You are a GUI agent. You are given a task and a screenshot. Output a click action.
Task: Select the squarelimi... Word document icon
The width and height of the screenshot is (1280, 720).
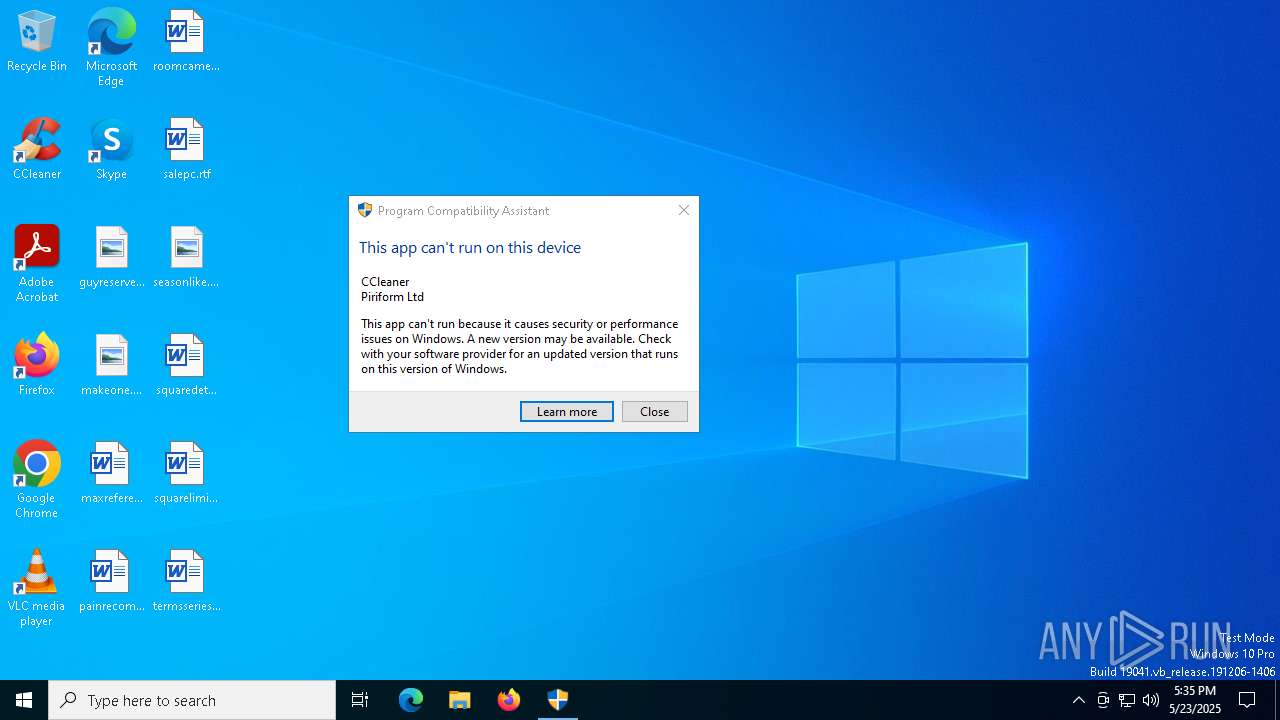(x=186, y=474)
